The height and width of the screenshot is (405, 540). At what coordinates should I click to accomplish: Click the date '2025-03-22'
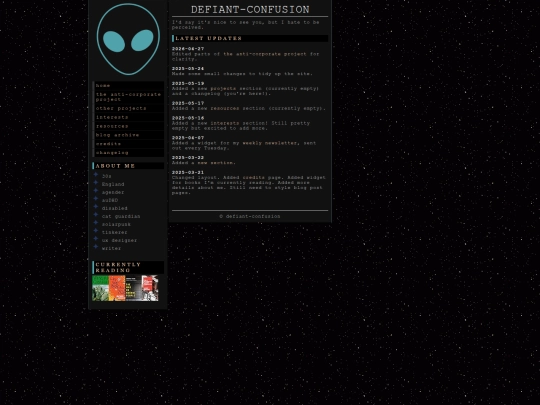click(x=188, y=158)
